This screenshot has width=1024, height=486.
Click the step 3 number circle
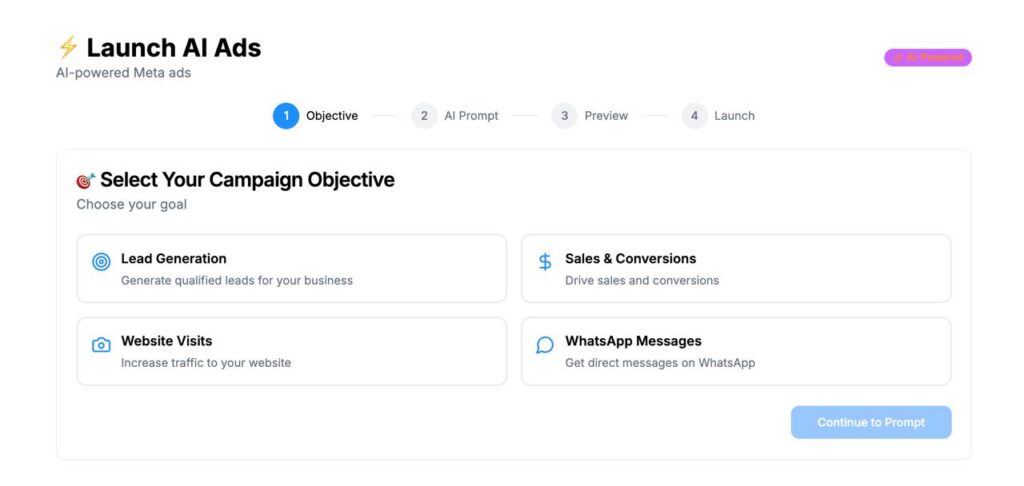pos(564,116)
